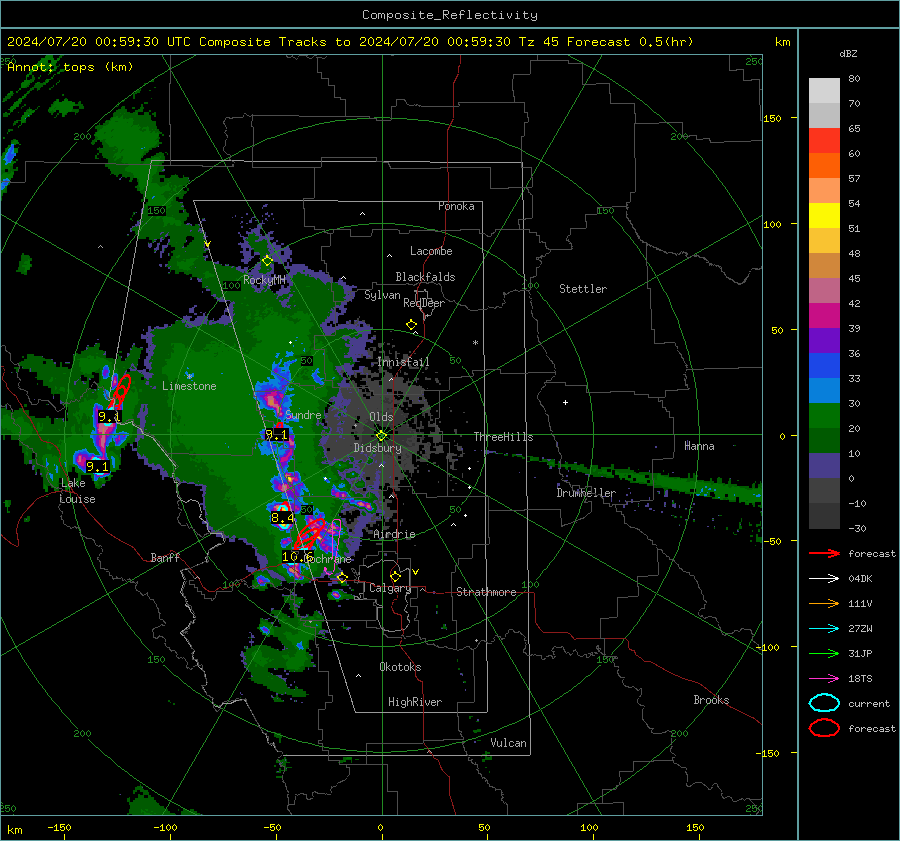Image resolution: width=900 pixels, height=841 pixels.
Task: Click the Vulcan city label
Action: 508,743
